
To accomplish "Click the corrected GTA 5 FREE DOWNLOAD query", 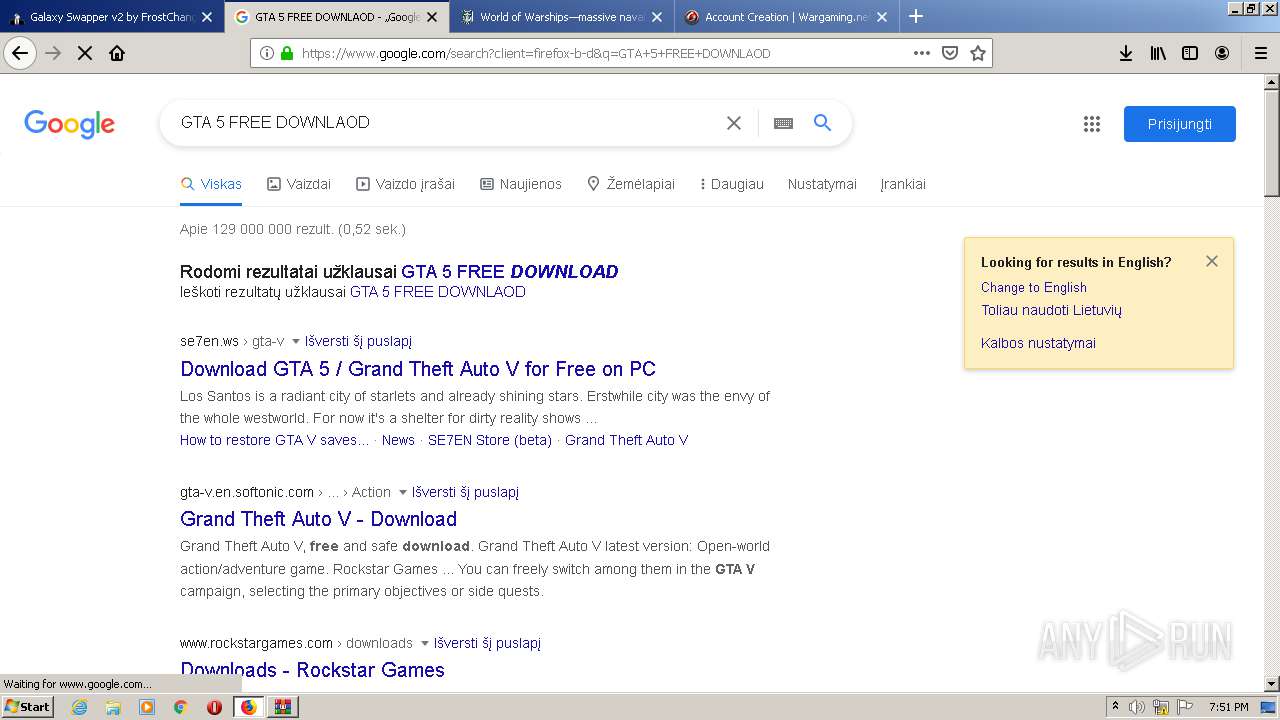I will (510, 272).
